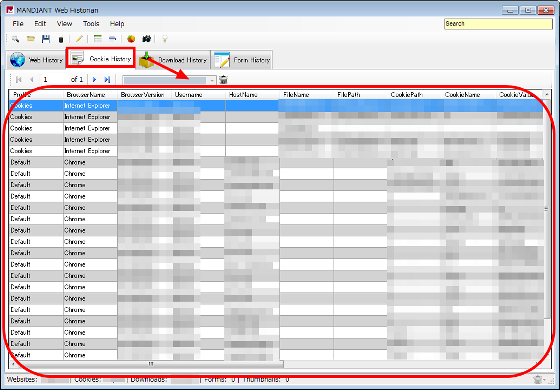Click the lightbulb toolbar icon
Viewport: 560px width, 390px height.
coord(165,39)
